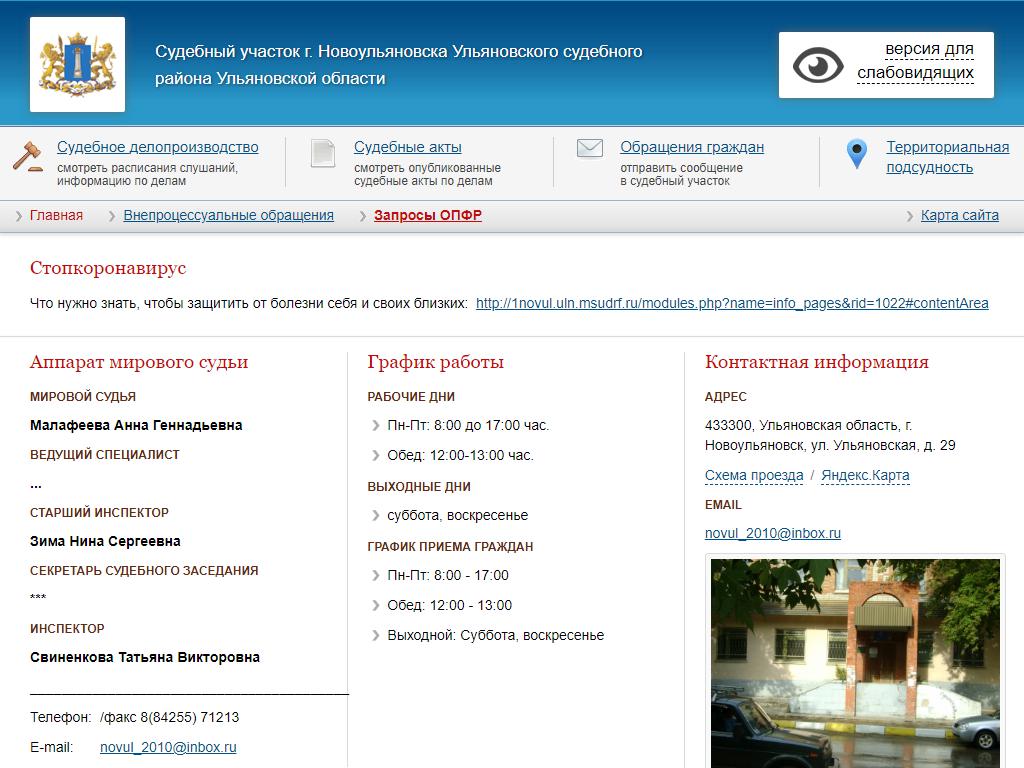1024x768 pixels.
Task: Open Запросы ОПФР menu item
Action: coord(427,215)
